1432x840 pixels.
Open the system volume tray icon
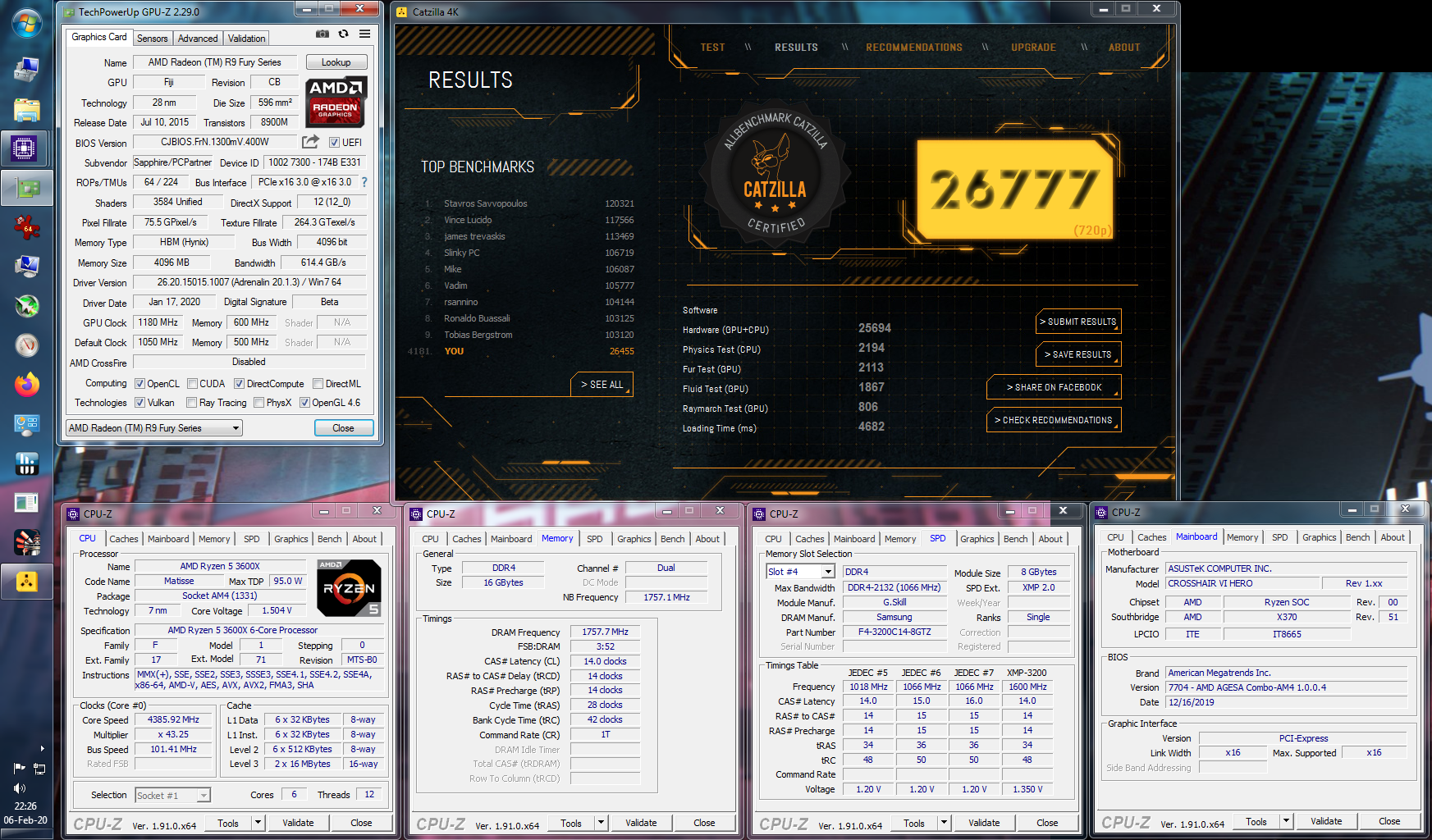(19, 788)
